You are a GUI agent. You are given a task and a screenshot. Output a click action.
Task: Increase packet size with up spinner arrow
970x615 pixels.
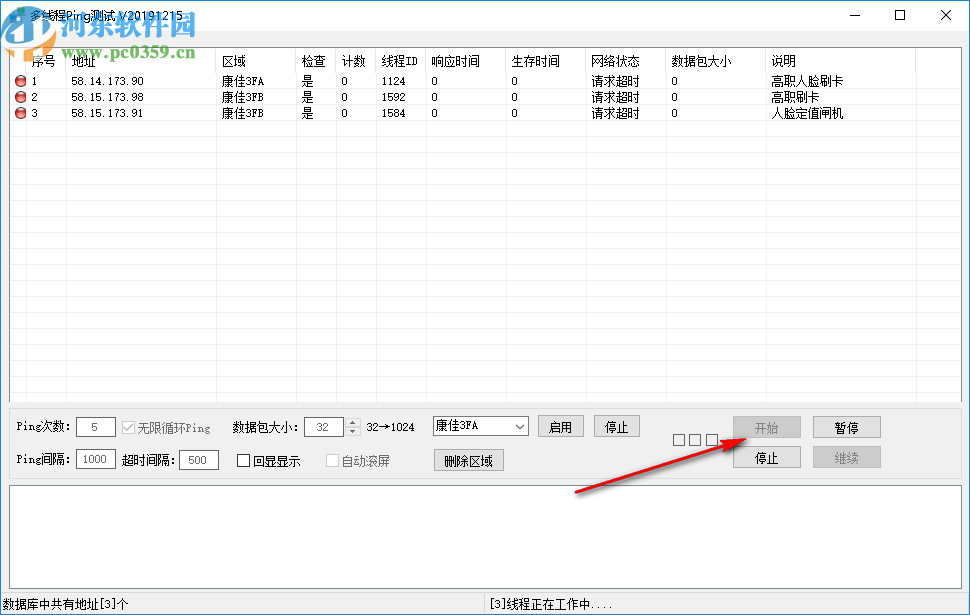pyautogui.click(x=353, y=423)
